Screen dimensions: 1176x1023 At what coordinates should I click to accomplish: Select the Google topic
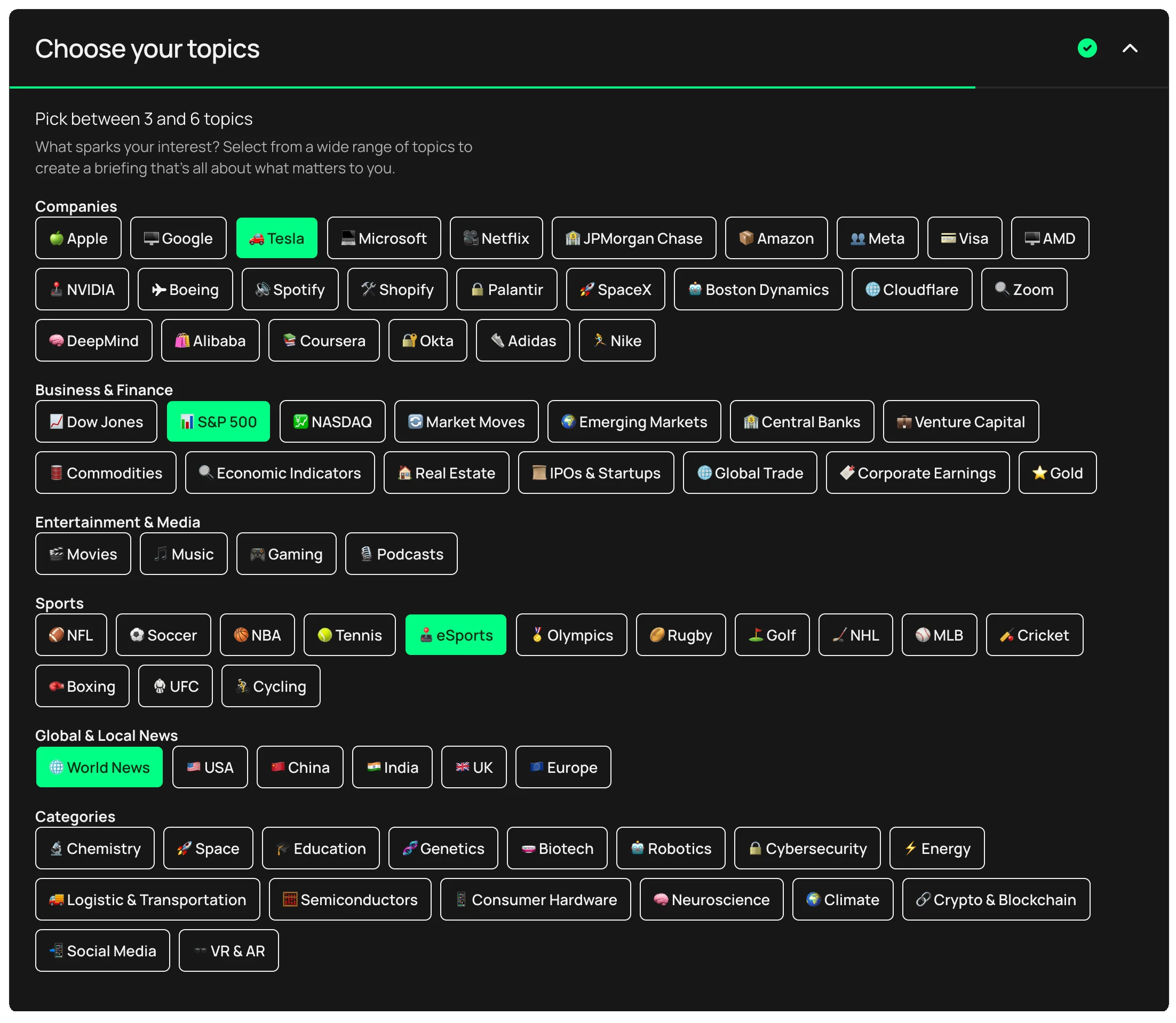178,238
